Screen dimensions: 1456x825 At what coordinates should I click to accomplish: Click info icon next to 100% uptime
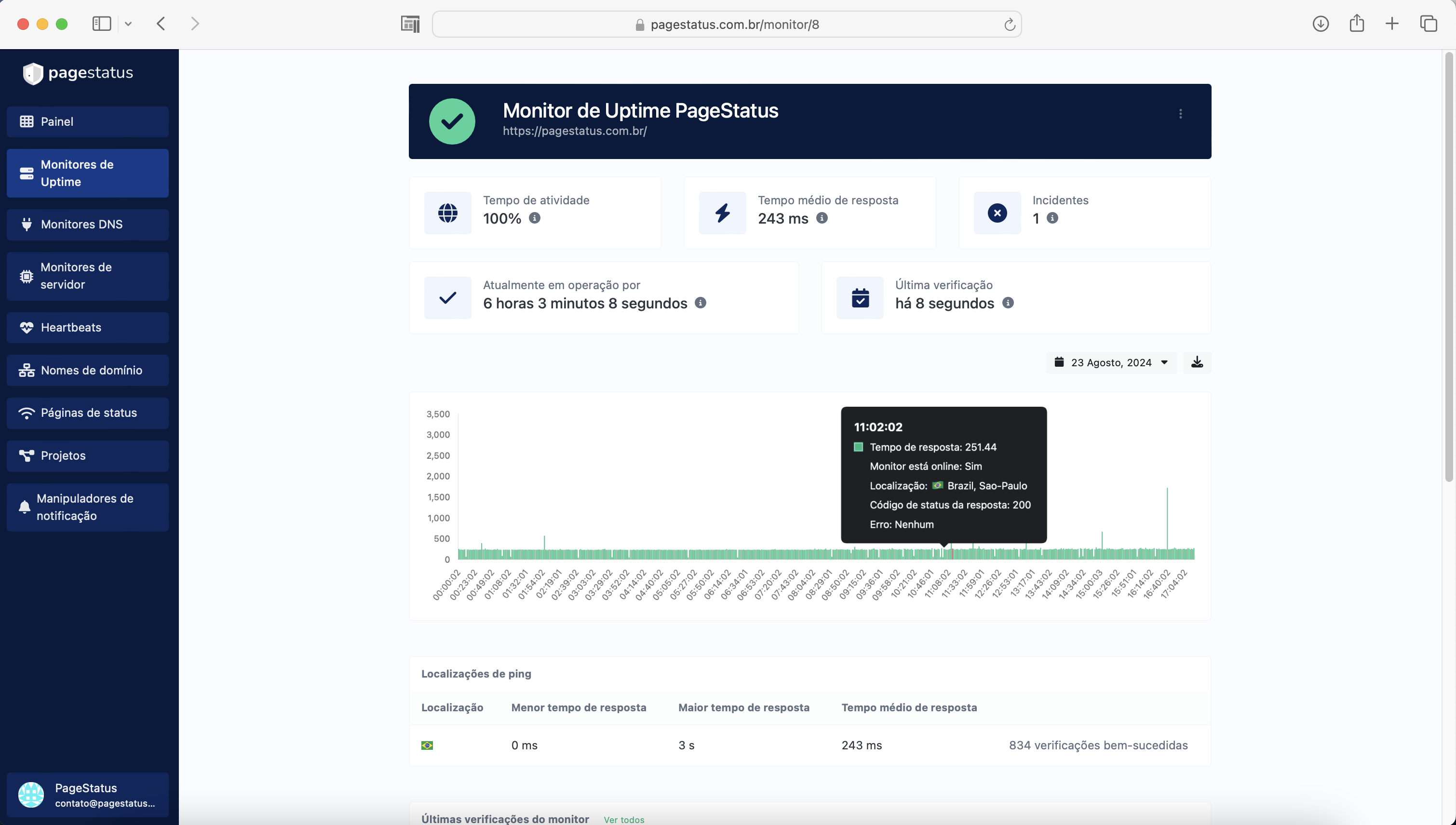[535, 218]
